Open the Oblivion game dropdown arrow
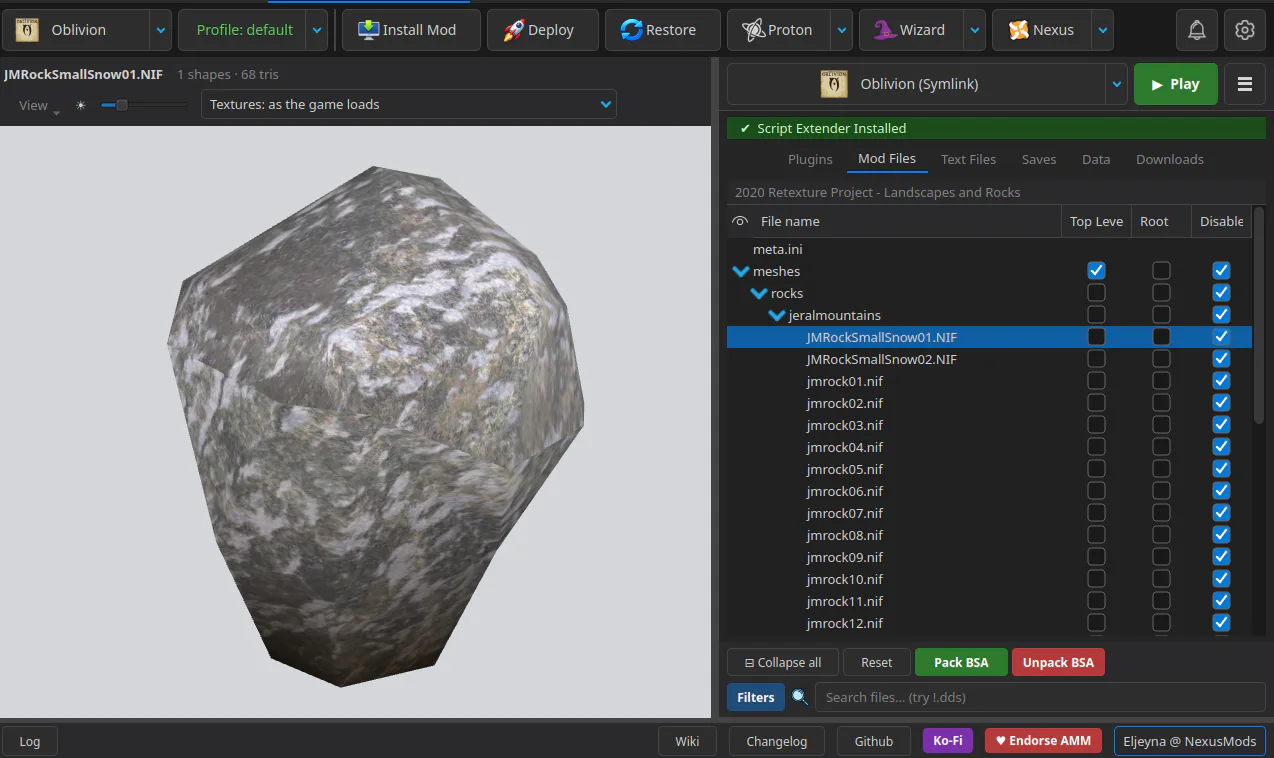 tap(161, 30)
